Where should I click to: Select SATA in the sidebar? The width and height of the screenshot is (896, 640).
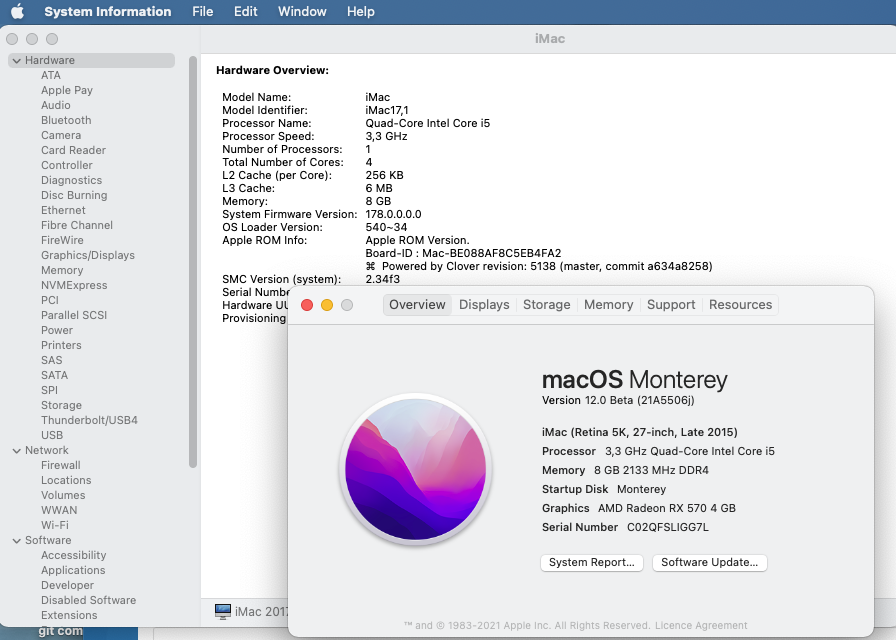(54, 375)
